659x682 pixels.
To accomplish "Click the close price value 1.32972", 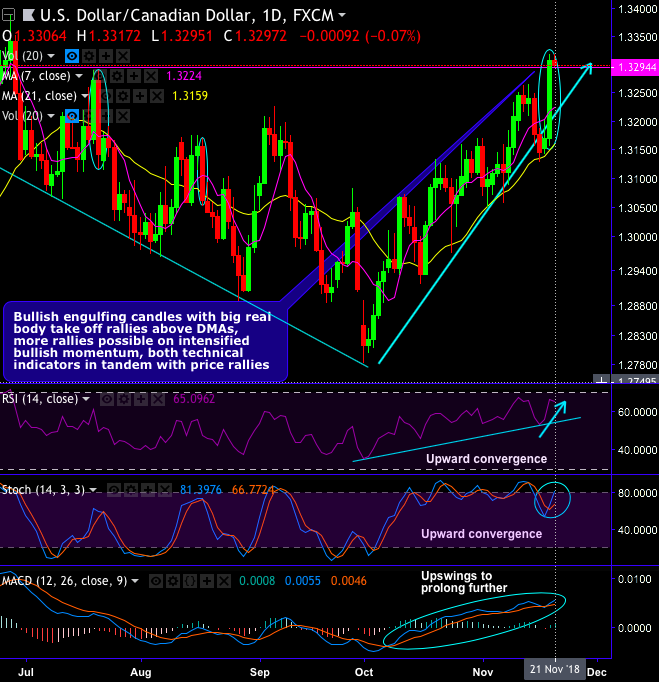I will [261, 36].
